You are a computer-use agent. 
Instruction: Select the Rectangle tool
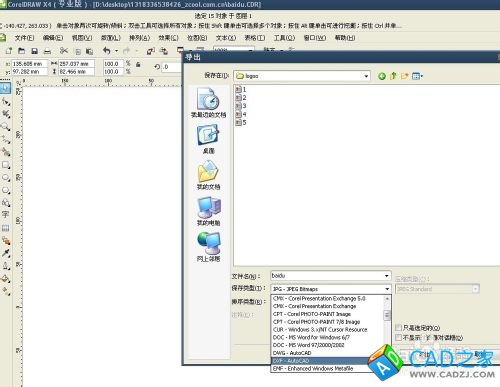(6, 165)
